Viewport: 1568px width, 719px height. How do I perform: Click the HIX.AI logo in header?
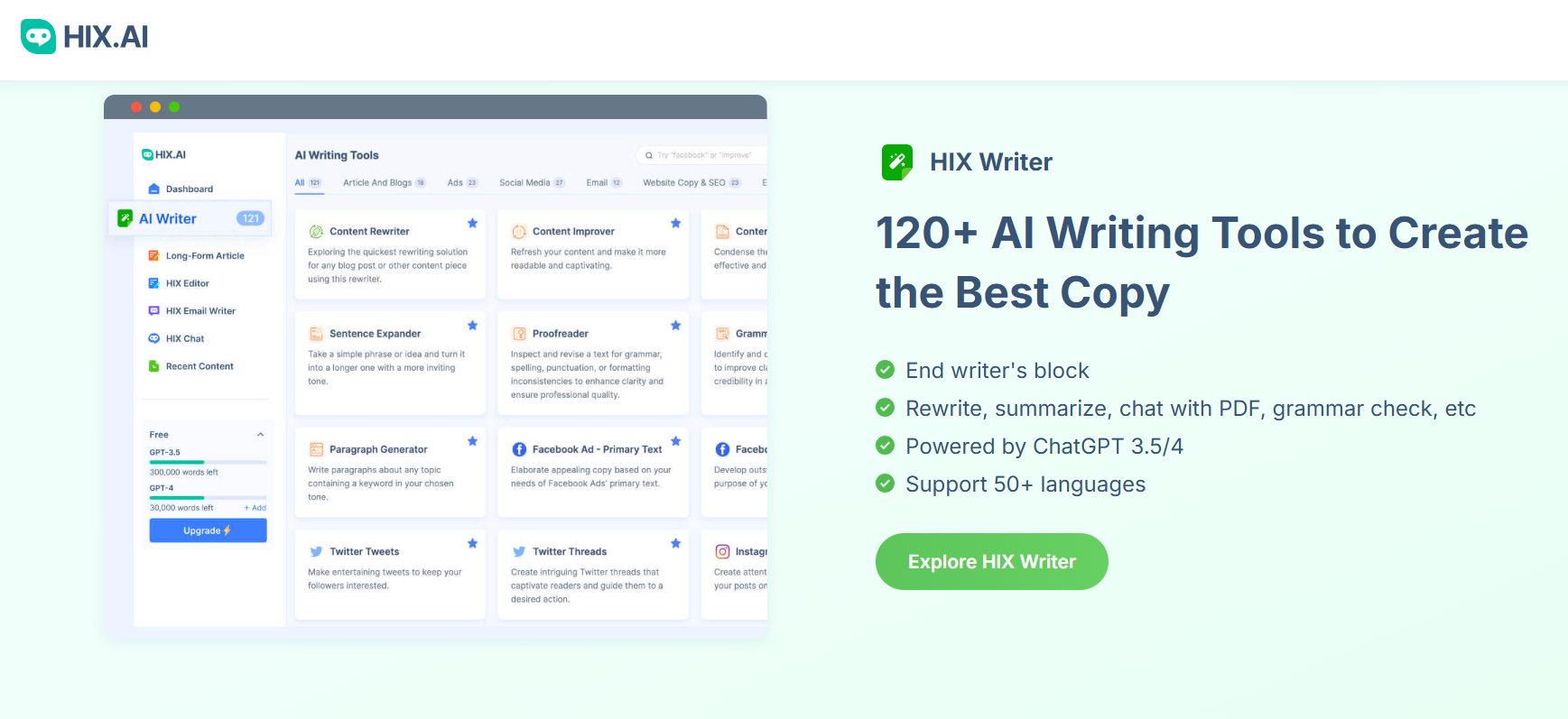point(84,37)
